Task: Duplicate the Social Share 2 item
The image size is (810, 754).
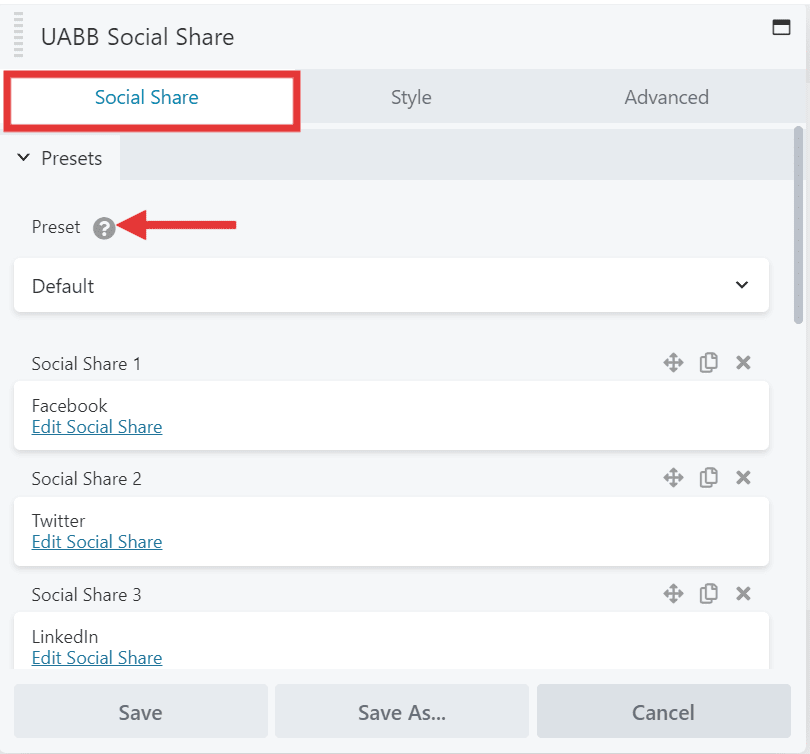Action: pyautogui.click(x=708, y=478)
